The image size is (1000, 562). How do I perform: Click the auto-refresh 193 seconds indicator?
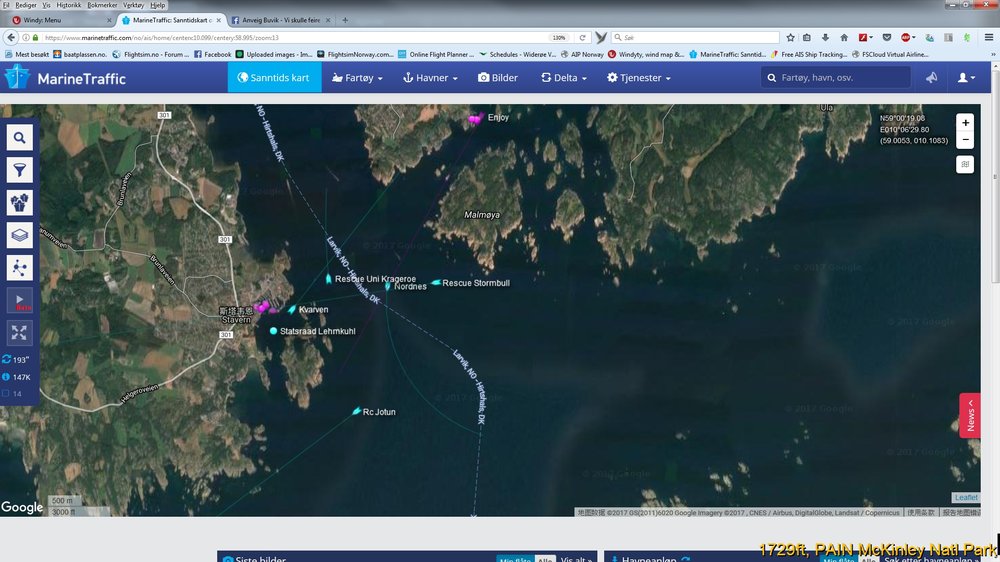[x=16, y=360]
